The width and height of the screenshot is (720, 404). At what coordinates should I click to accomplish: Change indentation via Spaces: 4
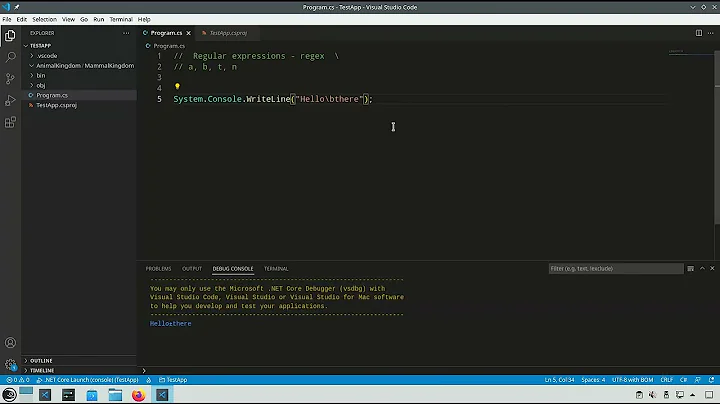[593, 380]
